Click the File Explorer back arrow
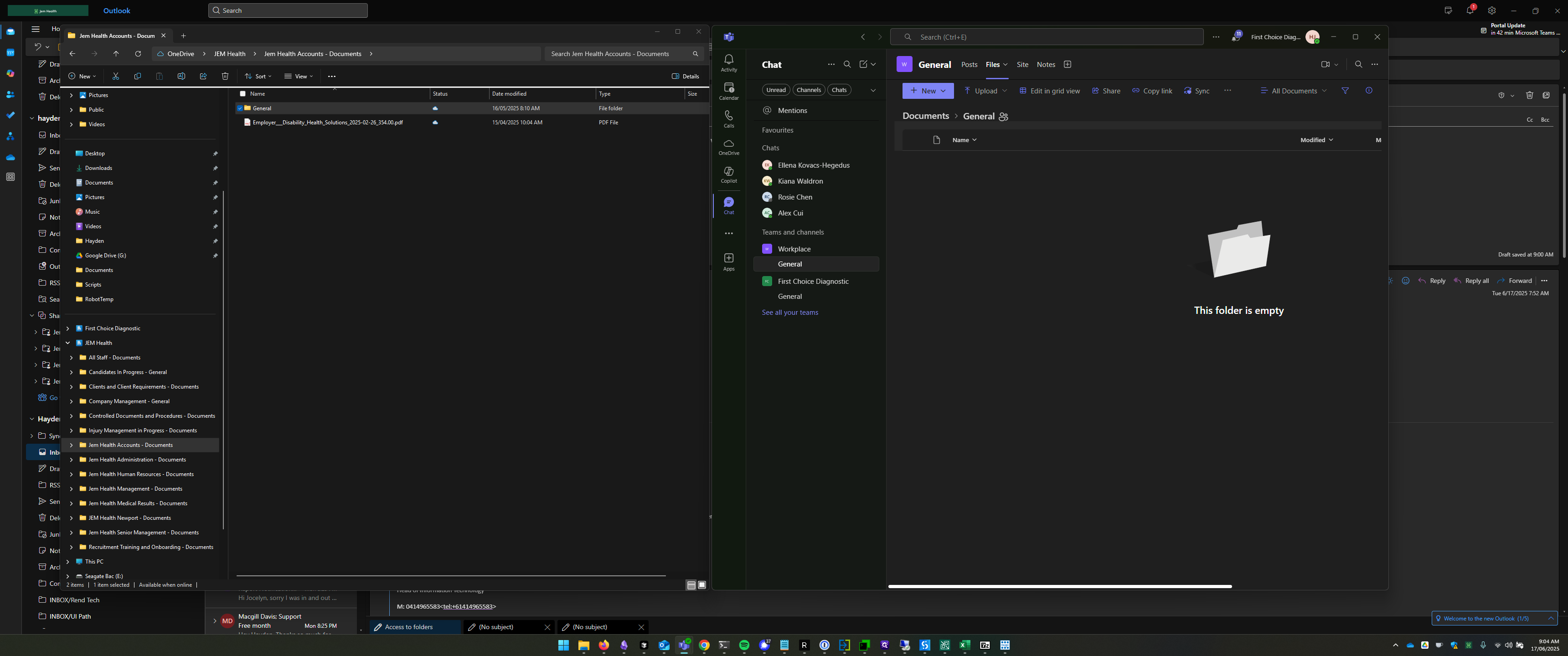Viewport: 1568px width, 656px height. (x=72, y=54)
